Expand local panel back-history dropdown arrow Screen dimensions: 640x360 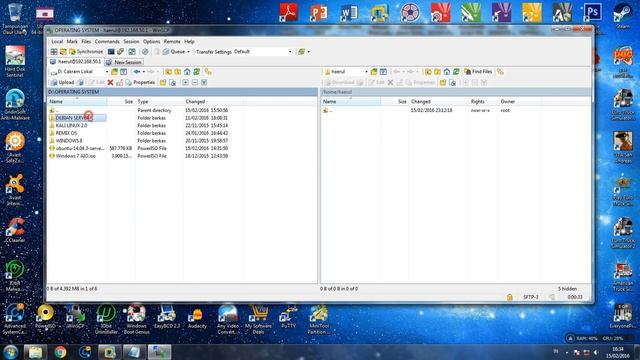pyautogui.click(x=144, y=72)
